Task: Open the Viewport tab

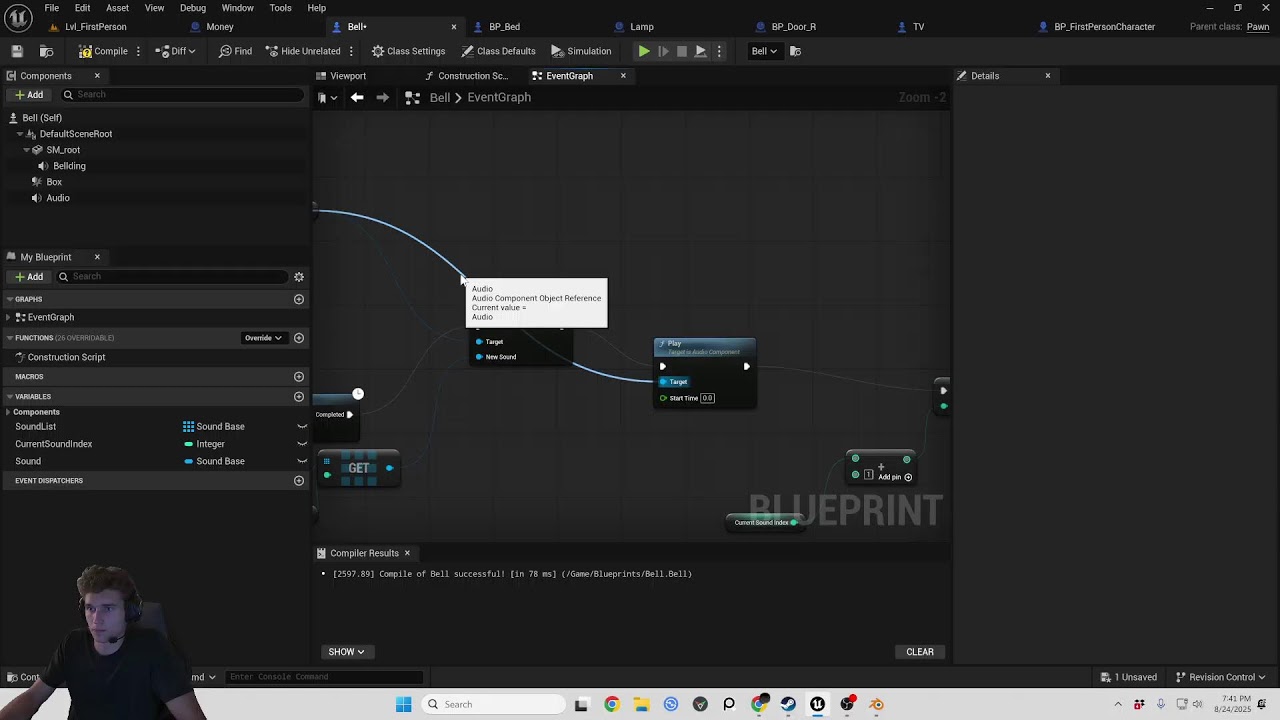Action: pos(348,76)
